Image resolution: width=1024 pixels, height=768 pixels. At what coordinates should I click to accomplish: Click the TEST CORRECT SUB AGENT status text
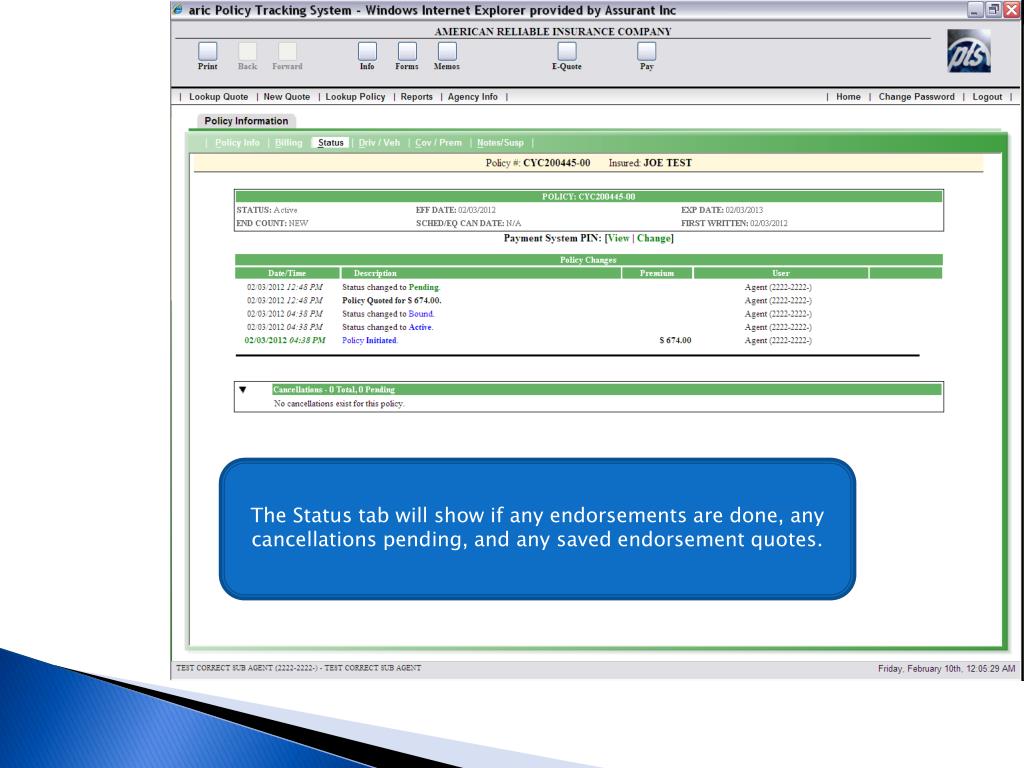[298, 668]
